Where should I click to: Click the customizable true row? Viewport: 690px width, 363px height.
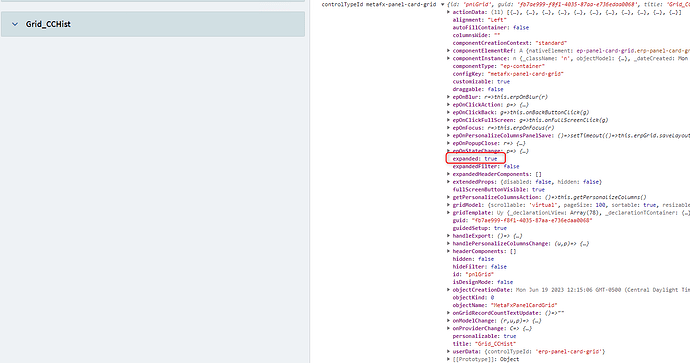(x=481, y=81)
